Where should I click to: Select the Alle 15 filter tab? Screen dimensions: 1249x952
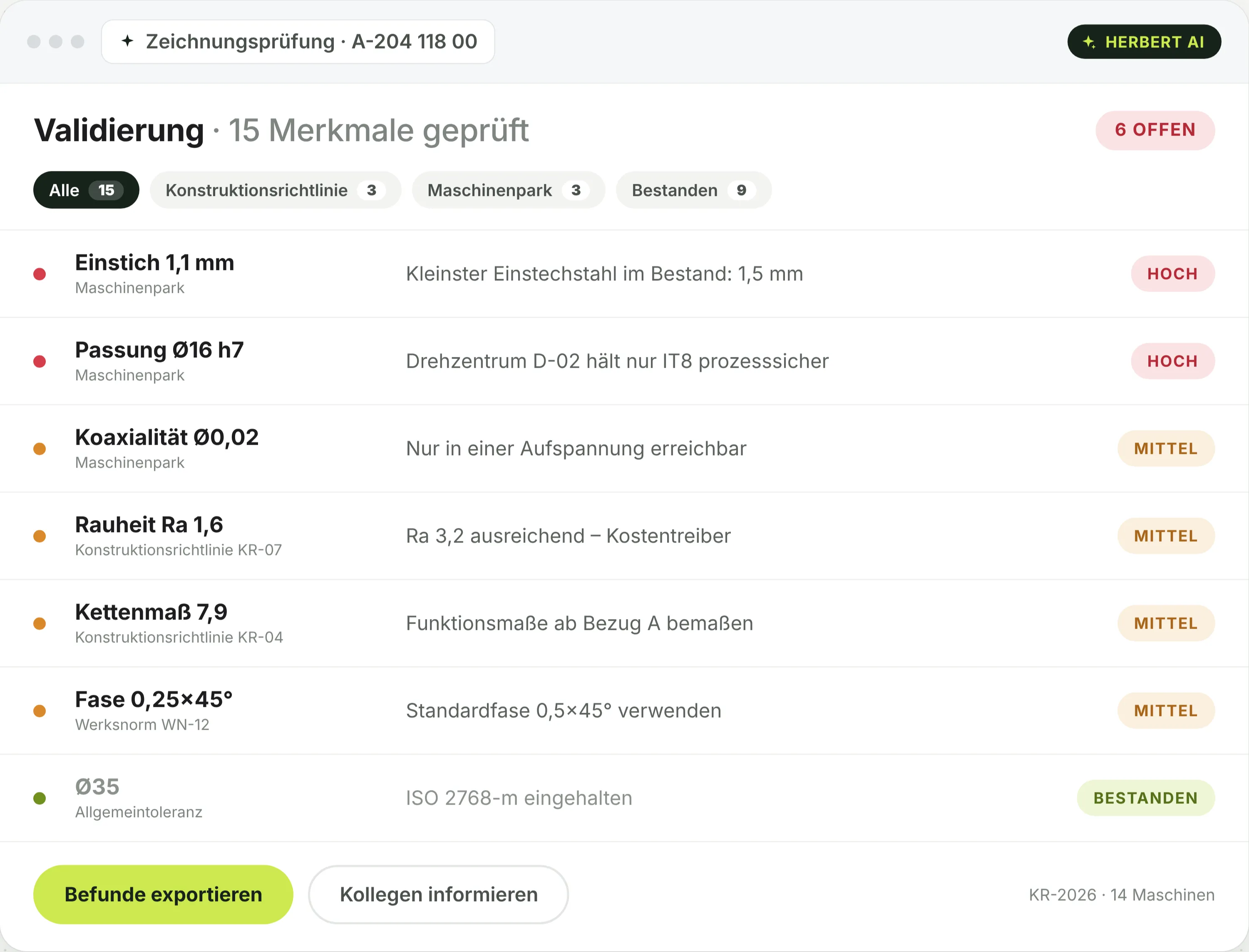(x=86, y=190)
